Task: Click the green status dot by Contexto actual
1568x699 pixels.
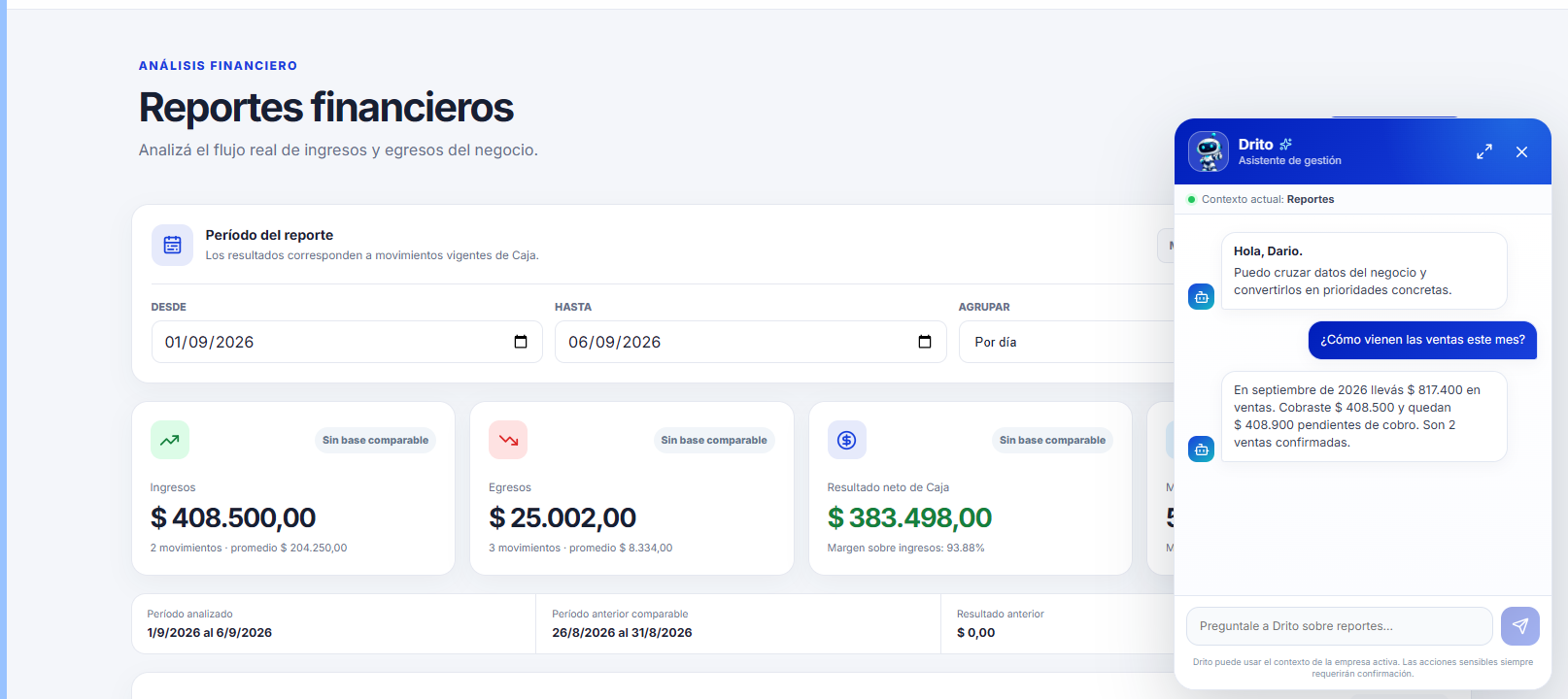Action: pyautogui.click(x=1192, y=199)
